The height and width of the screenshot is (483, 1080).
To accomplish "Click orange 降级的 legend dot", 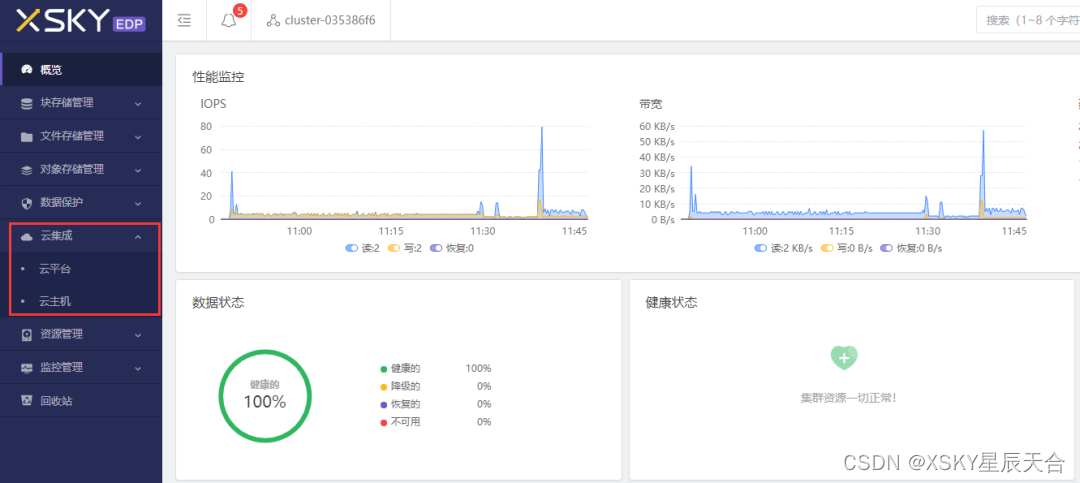I will point(384,387).
